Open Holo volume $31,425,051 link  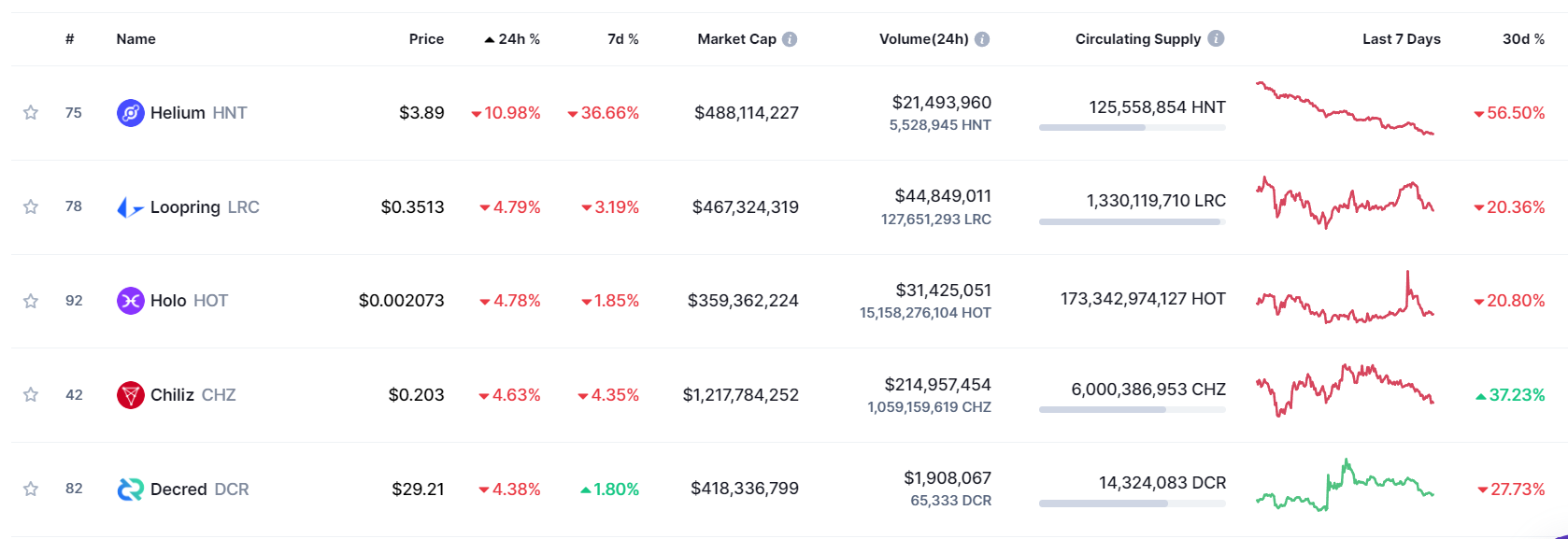click(943, 291)
